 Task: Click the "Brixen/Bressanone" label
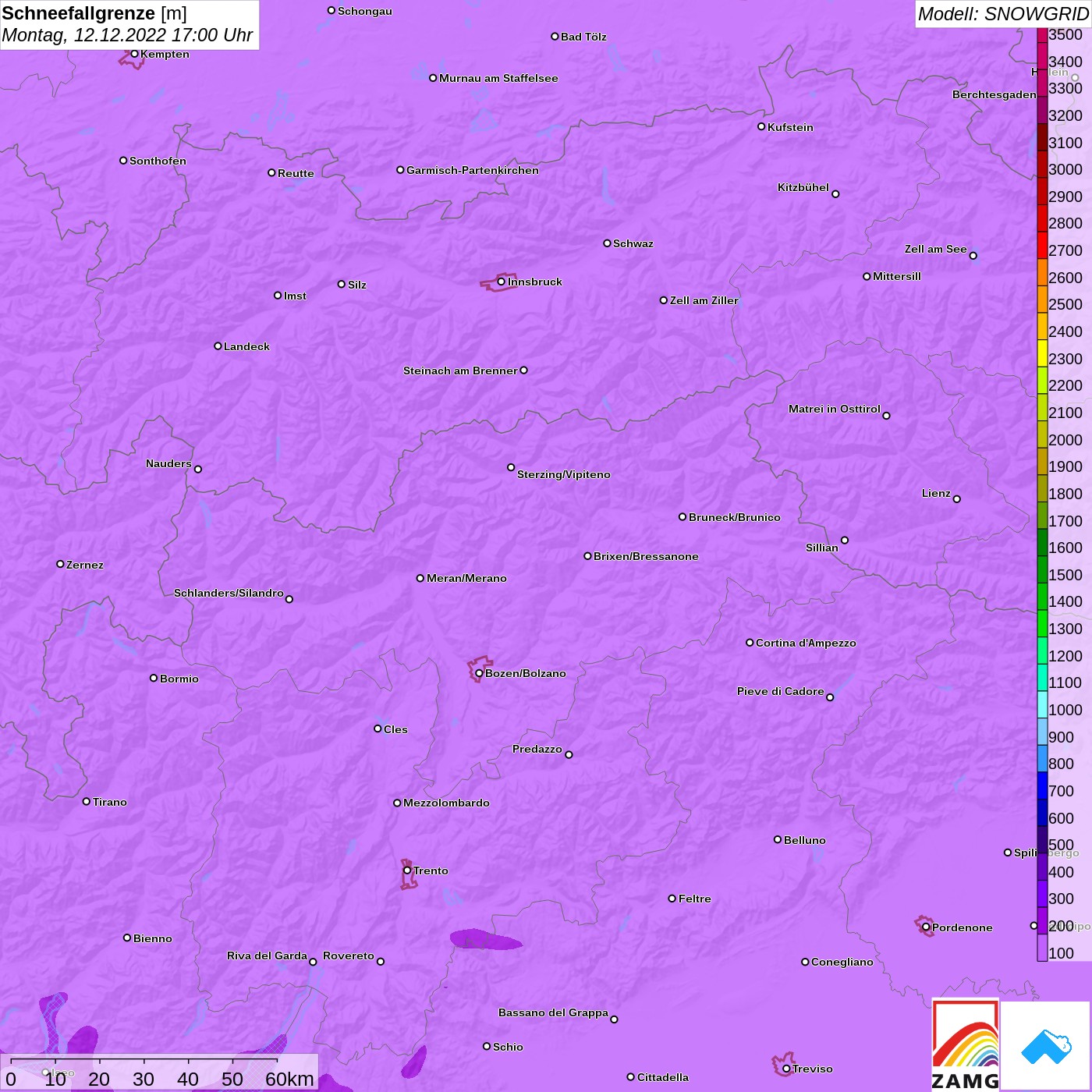pyautogui.click(x=646, y=556)
